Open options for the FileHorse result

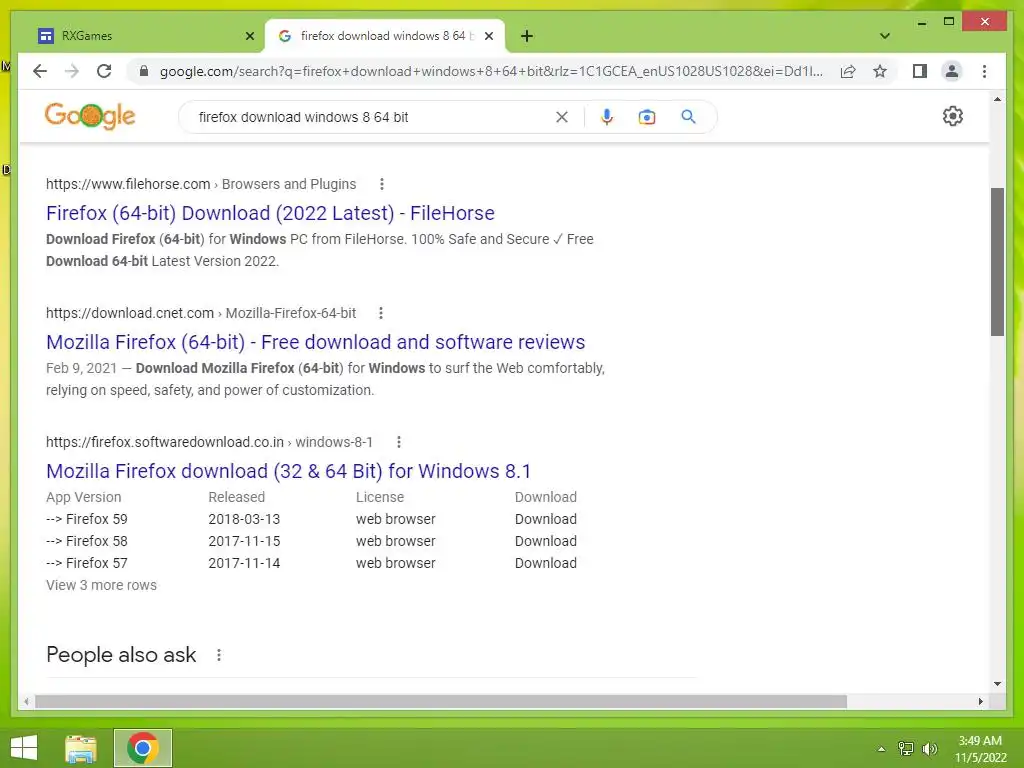382,184
